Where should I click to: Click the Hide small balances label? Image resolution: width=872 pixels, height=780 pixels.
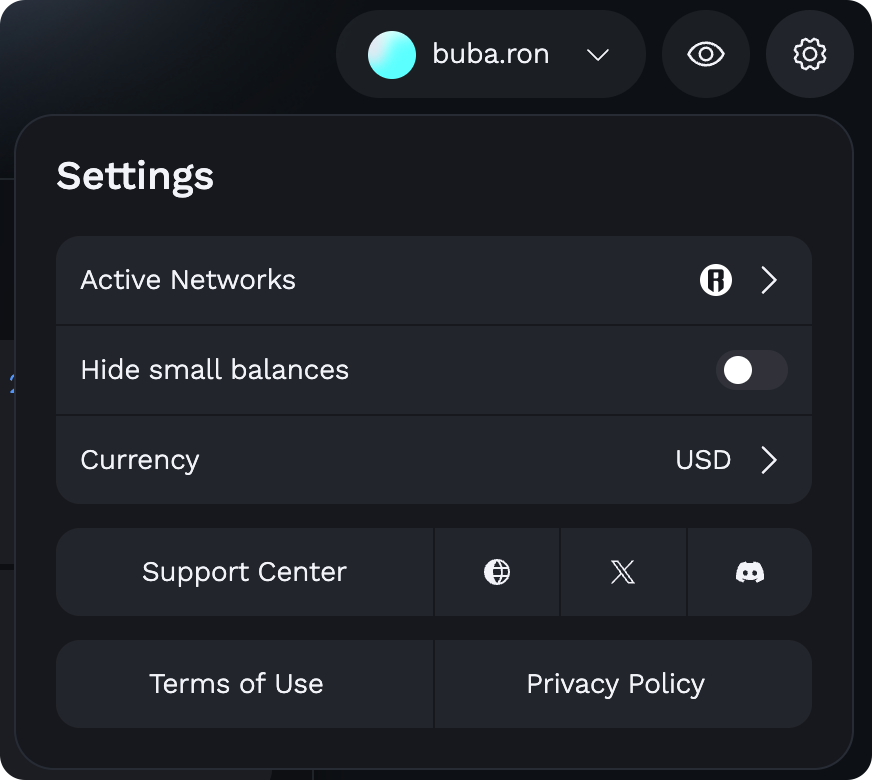pos(215,370)
